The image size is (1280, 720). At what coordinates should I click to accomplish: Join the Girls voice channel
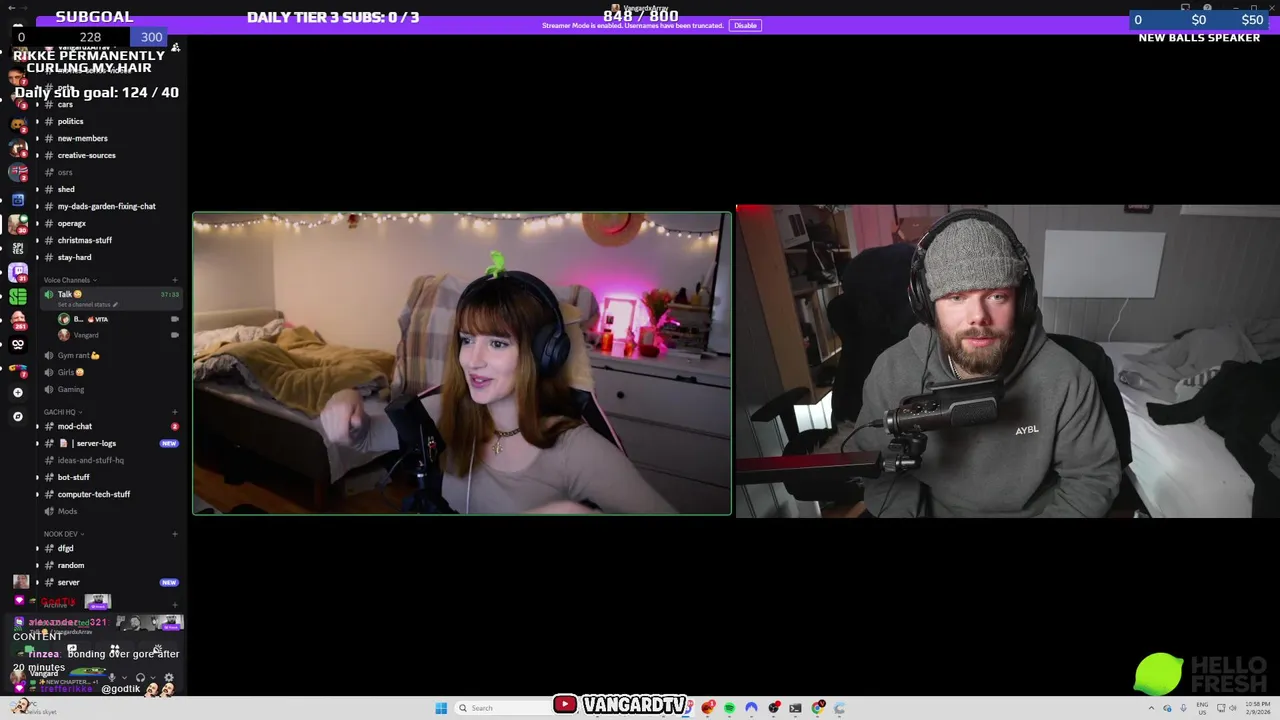click(x=70, y=372)
